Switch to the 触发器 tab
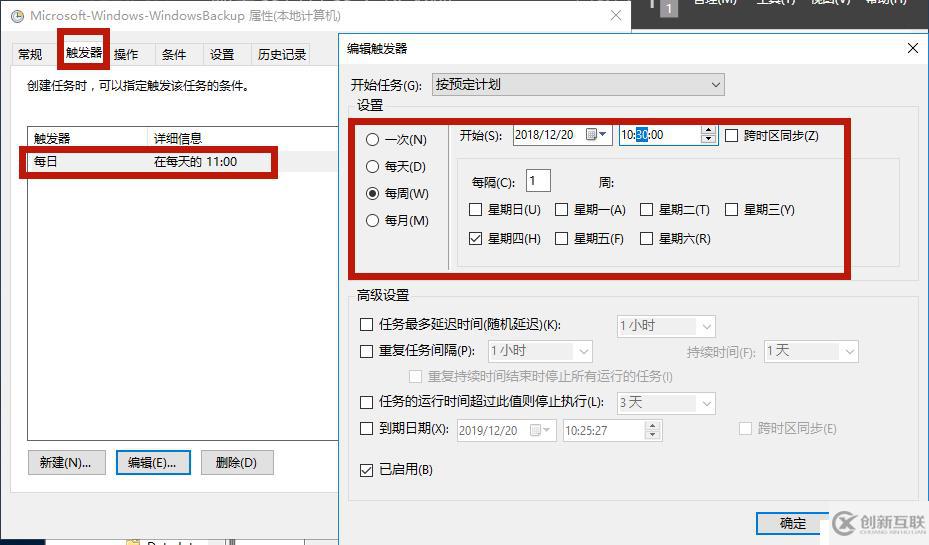929x545 pixels. (84, 53)
